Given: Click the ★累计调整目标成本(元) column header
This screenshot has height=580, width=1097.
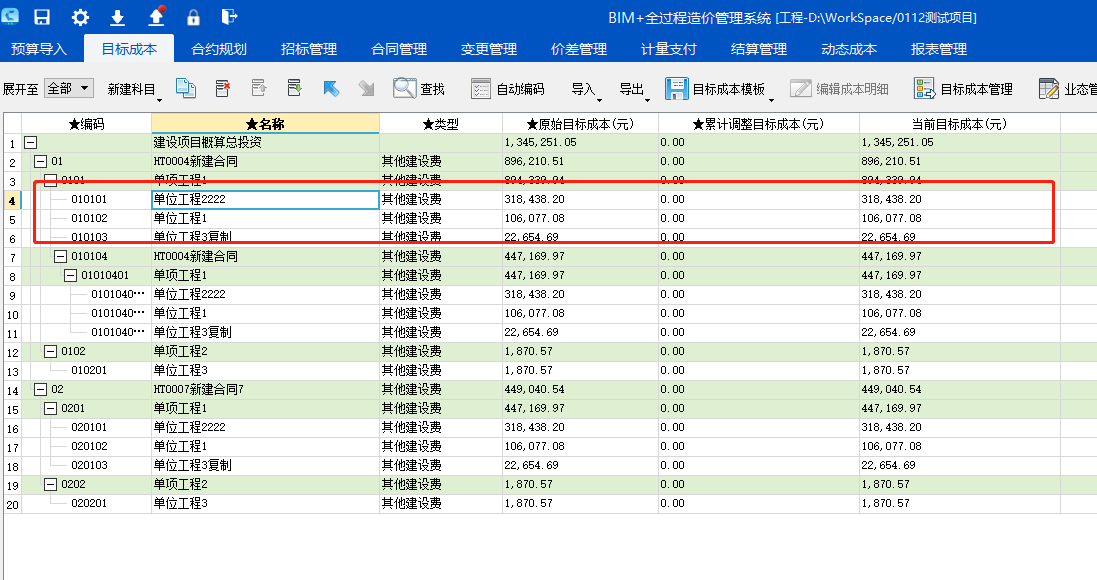Looking at the screenshot, I should [758, 124].
